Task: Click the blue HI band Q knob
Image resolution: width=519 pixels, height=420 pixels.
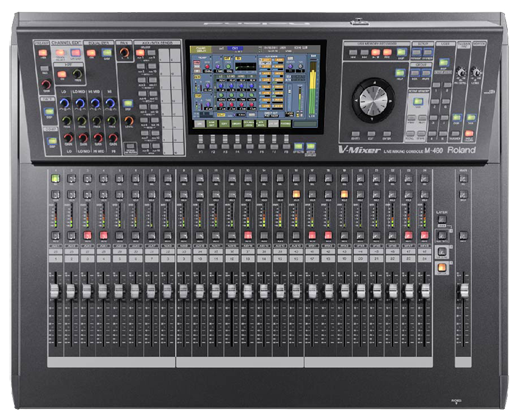Action: pos(110,103)
